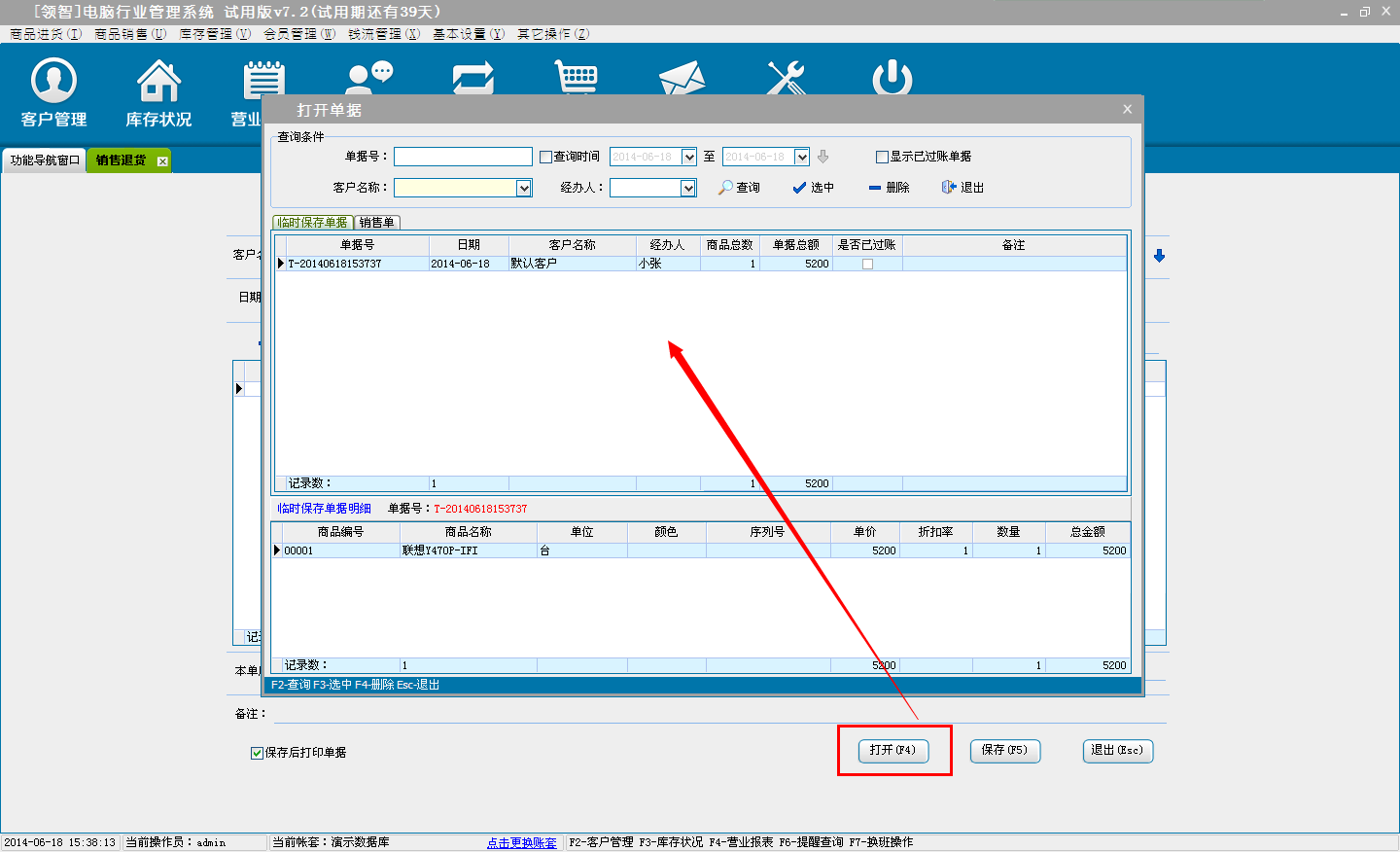Open the 库存管理 menu
Image resolution: width=1400 pixels, height=852 pixels.
215,34
